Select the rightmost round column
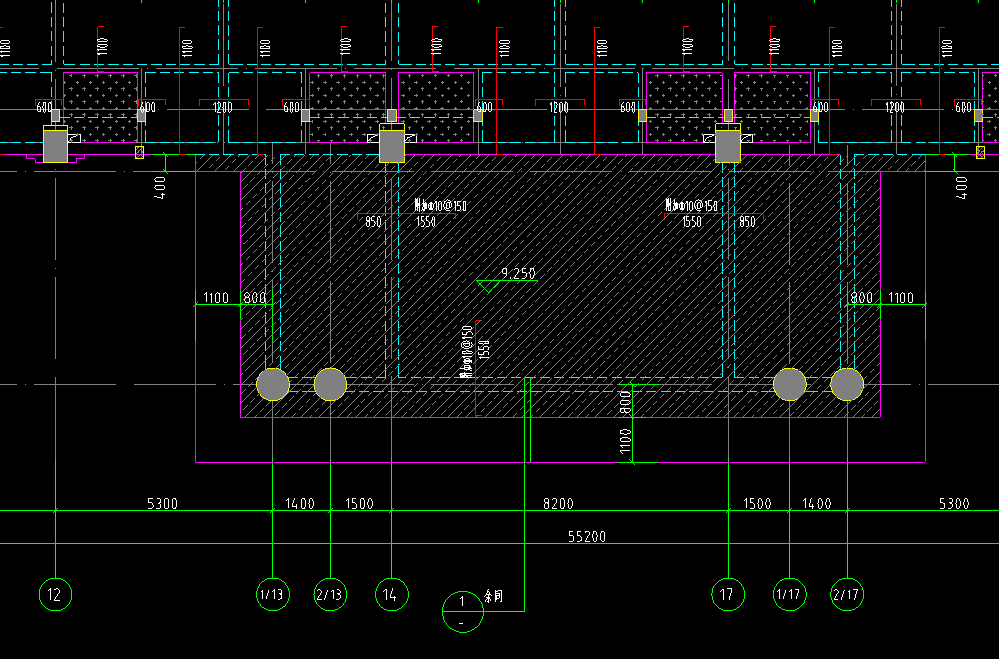Image resolution: width=999 pixels, height=659 pixels. coord(847,384)
